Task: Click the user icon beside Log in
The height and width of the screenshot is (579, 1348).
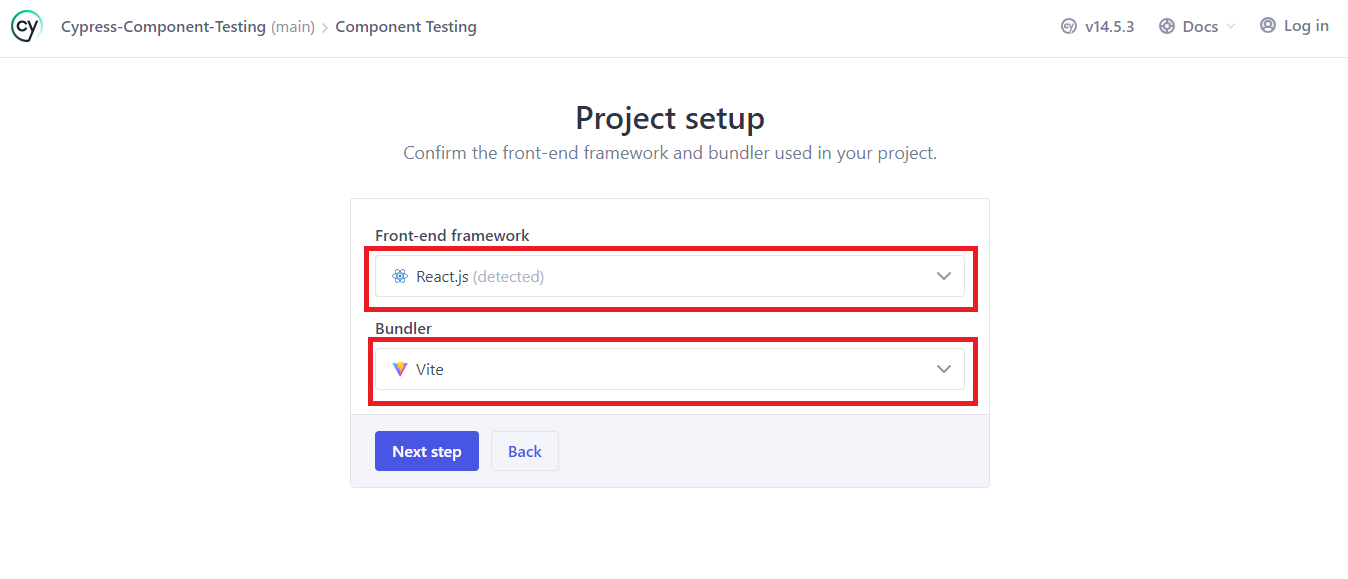Action: (x=1268, y=26)
